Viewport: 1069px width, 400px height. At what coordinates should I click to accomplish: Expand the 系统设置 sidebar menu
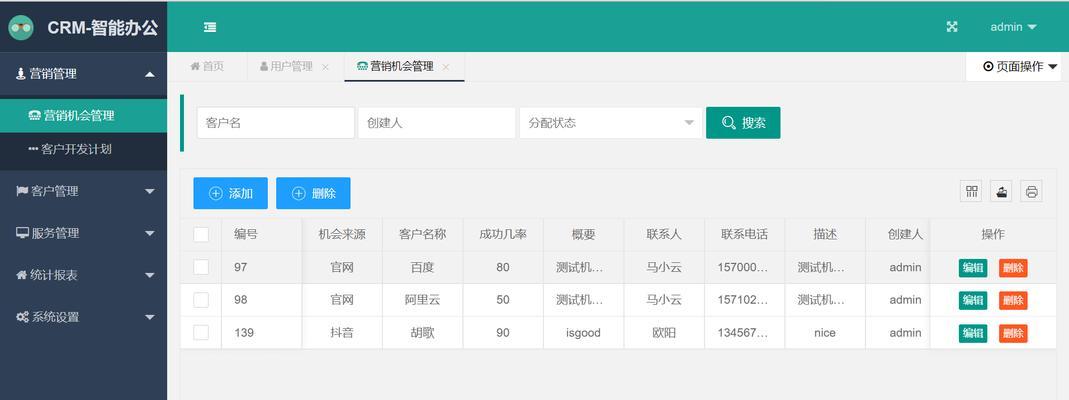pyautogui.click(x=83, y=317)
